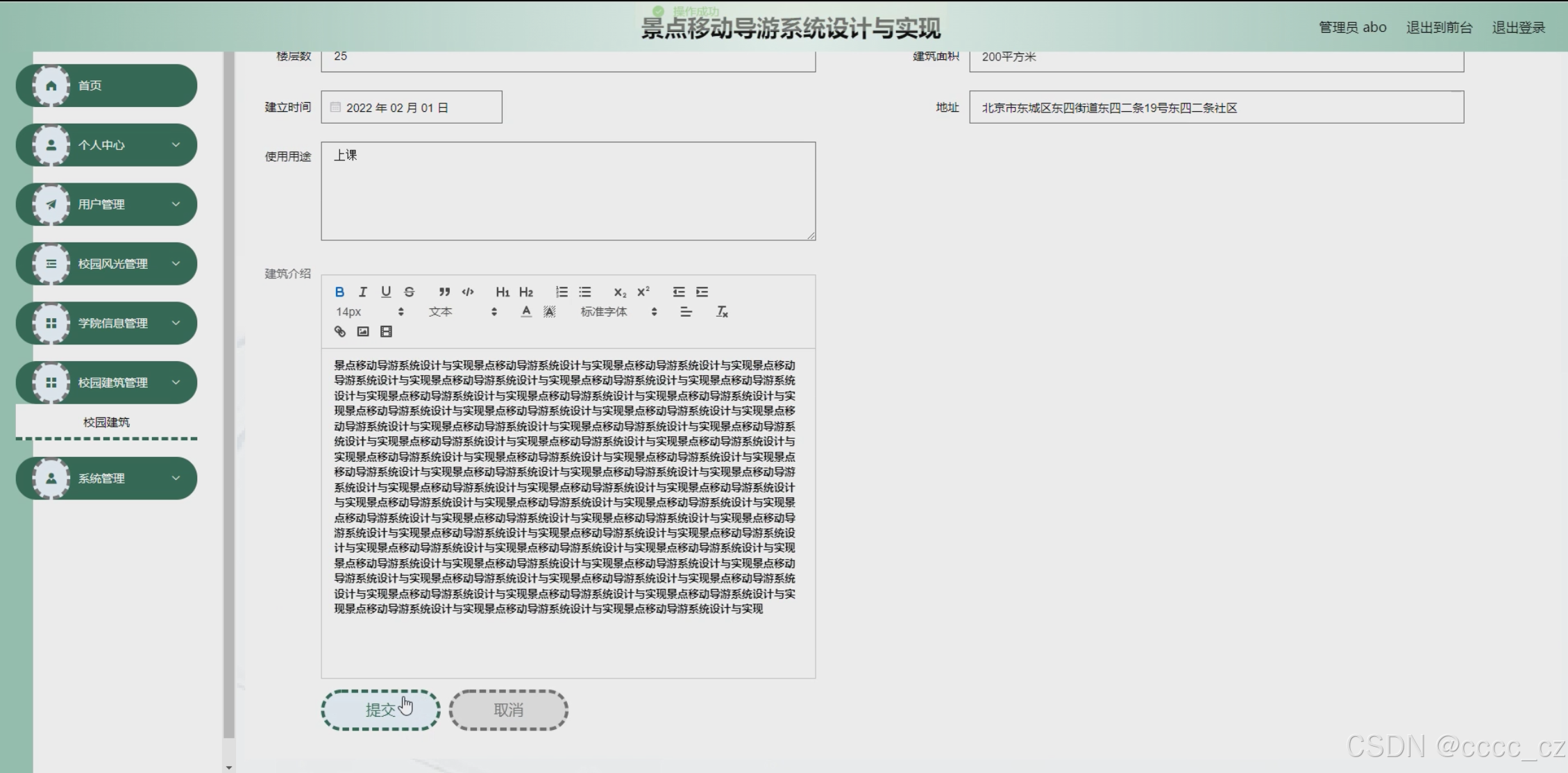Clear text formatting
The height and width of the screenshot is (773, 1568).
(722, 312)
